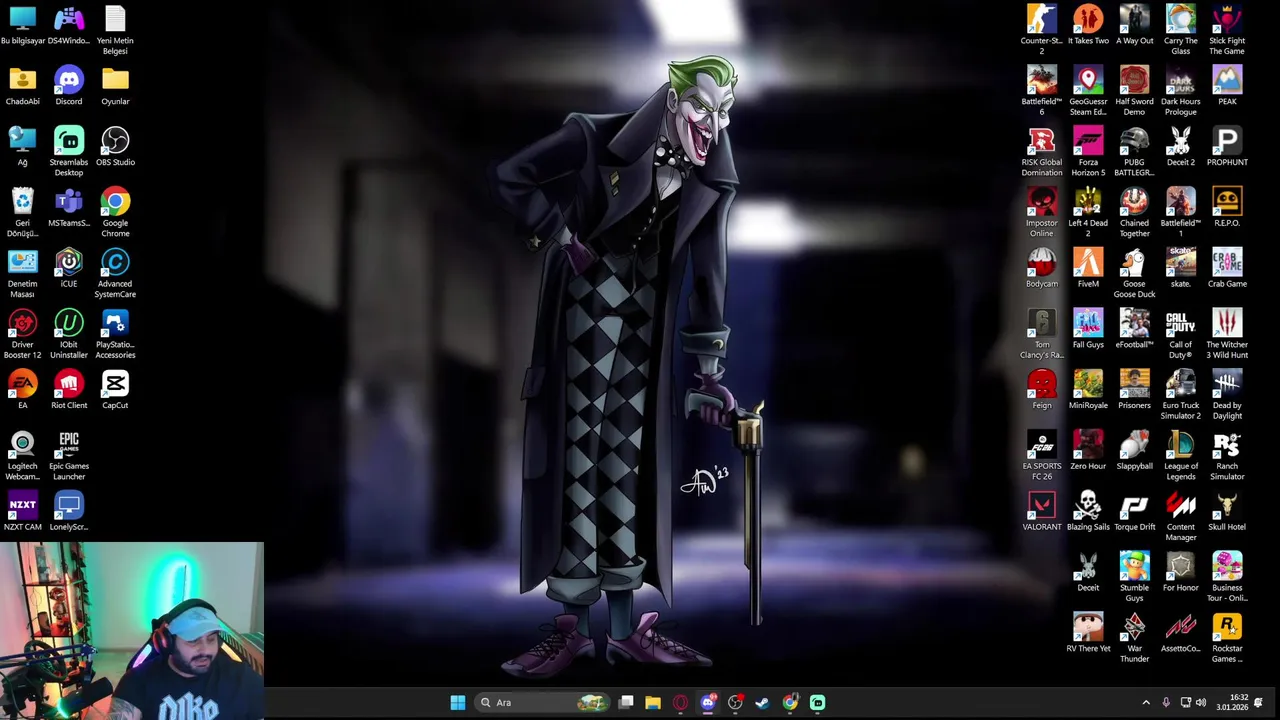Select the Euro Truck Simulator 2 icon
1280x720 pixels.
pos(1181,384)
